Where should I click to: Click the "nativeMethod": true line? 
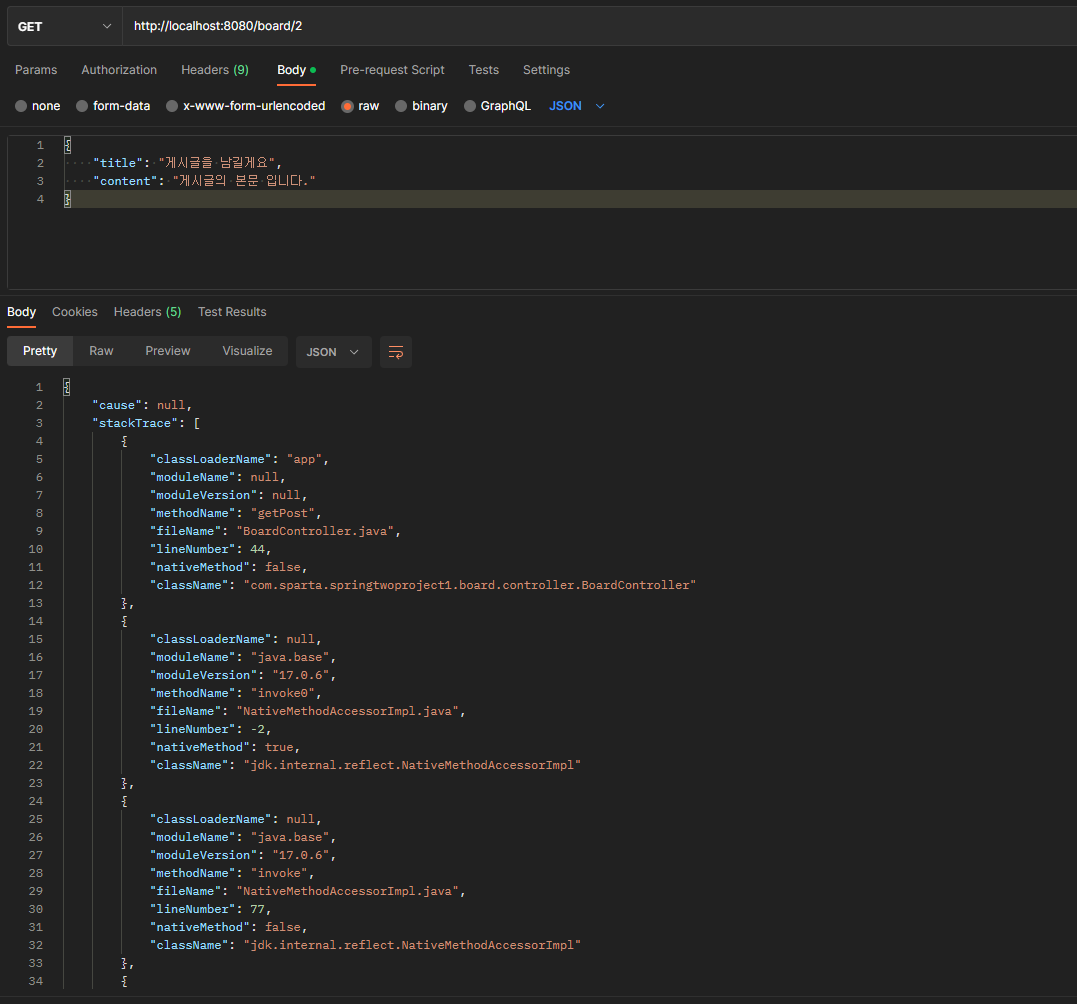tap(225, 747)
